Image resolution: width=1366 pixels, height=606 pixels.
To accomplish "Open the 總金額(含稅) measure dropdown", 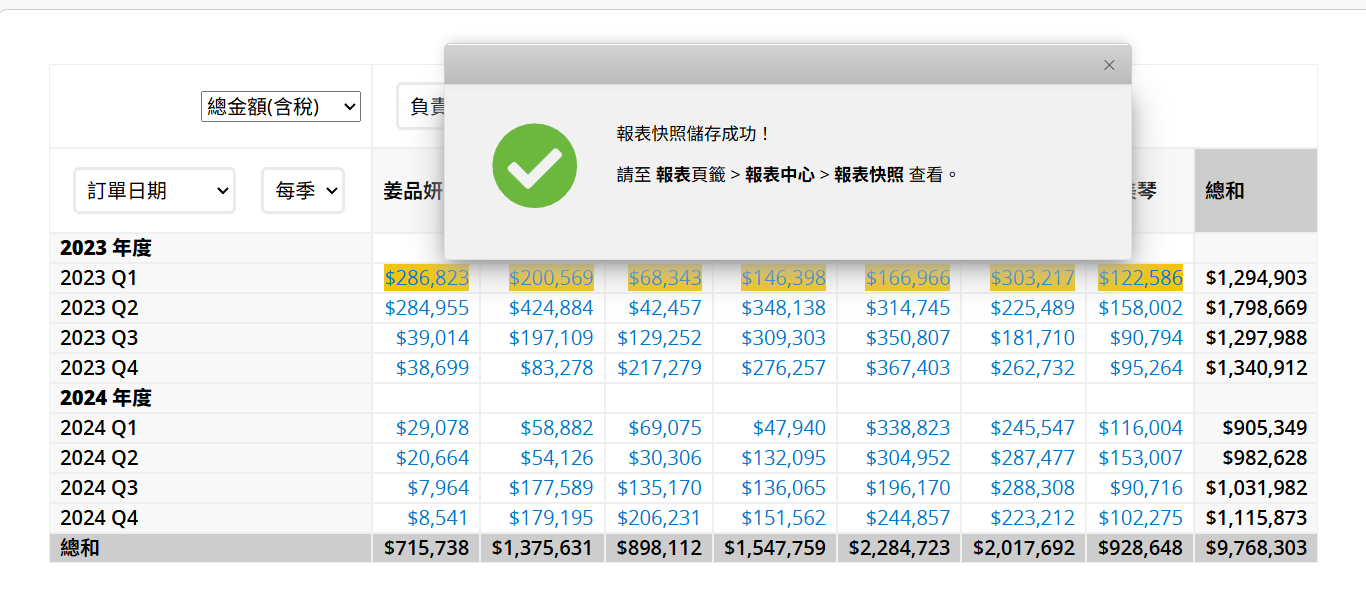I will coord(281,106).
